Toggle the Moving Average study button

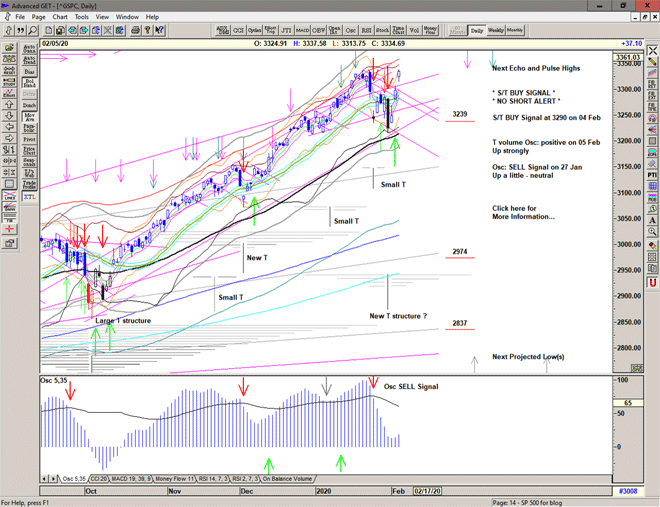point(29,117)
